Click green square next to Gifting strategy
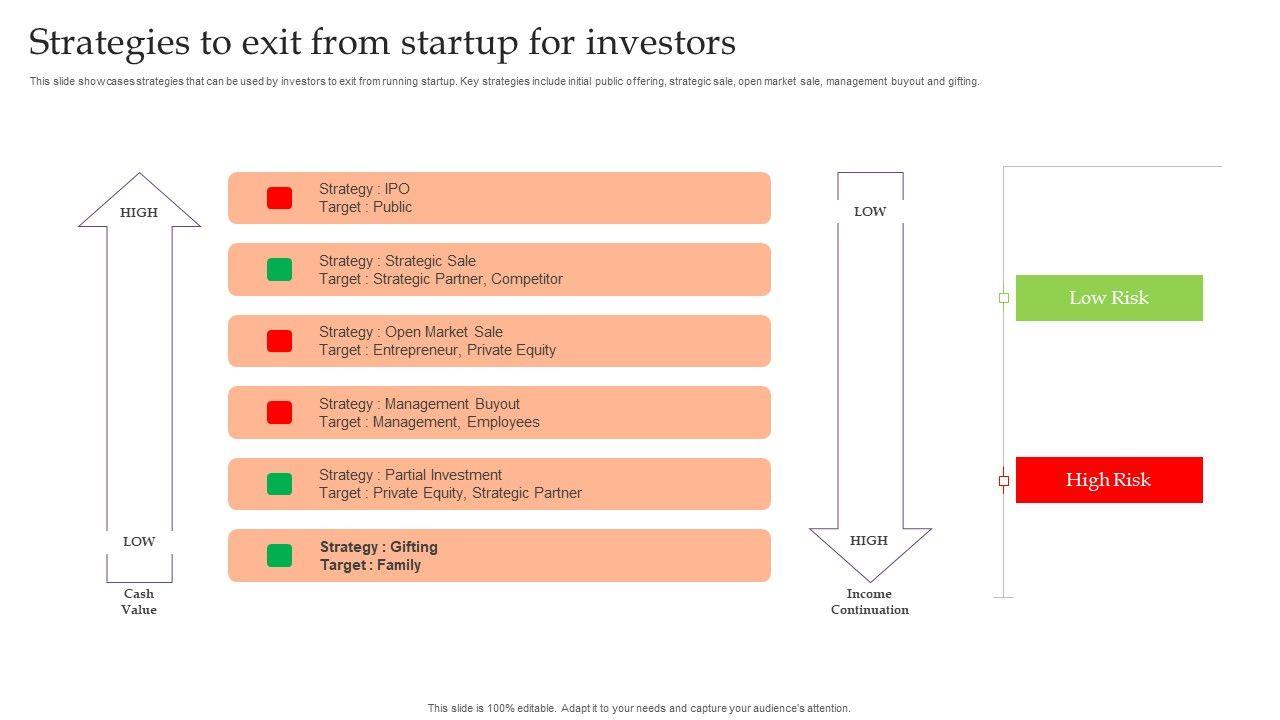This screenshot has width=1280, height=720. (x=279, y=556)
